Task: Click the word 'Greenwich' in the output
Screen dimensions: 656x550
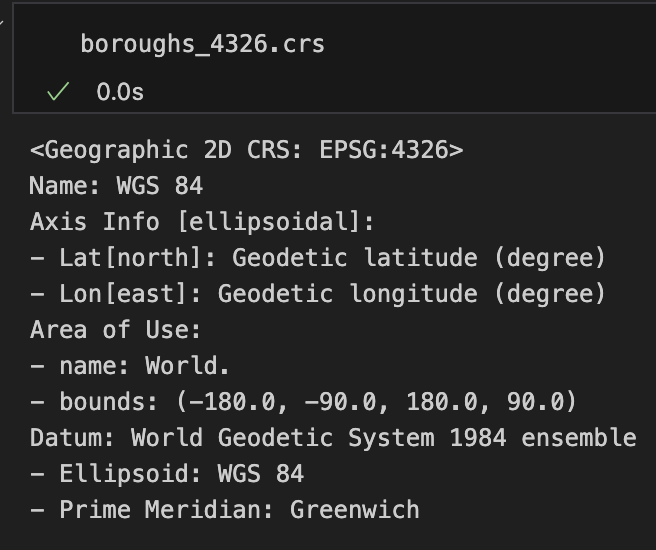Action: [355, 510]
